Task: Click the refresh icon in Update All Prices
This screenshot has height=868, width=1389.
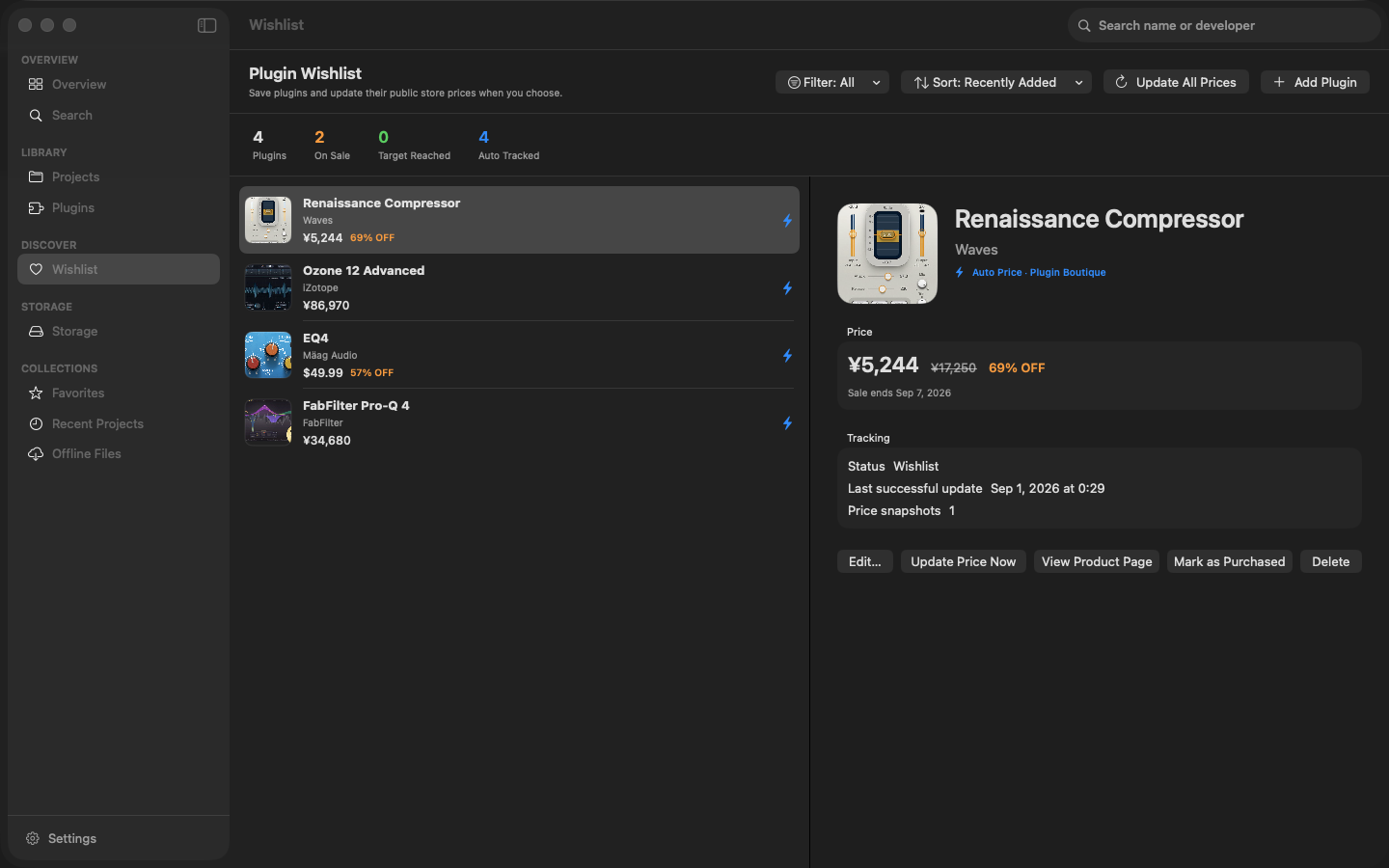Action: (x=1121, y=82)
